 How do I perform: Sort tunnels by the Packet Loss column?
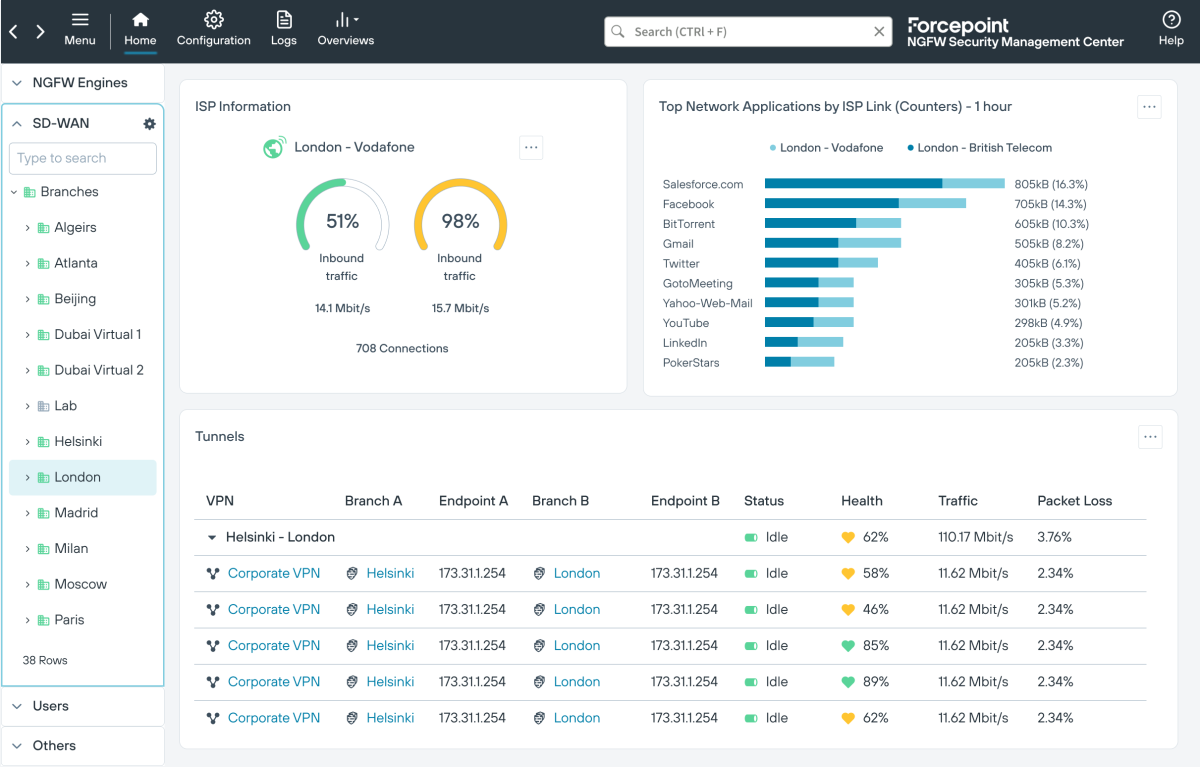(1075, 501)
